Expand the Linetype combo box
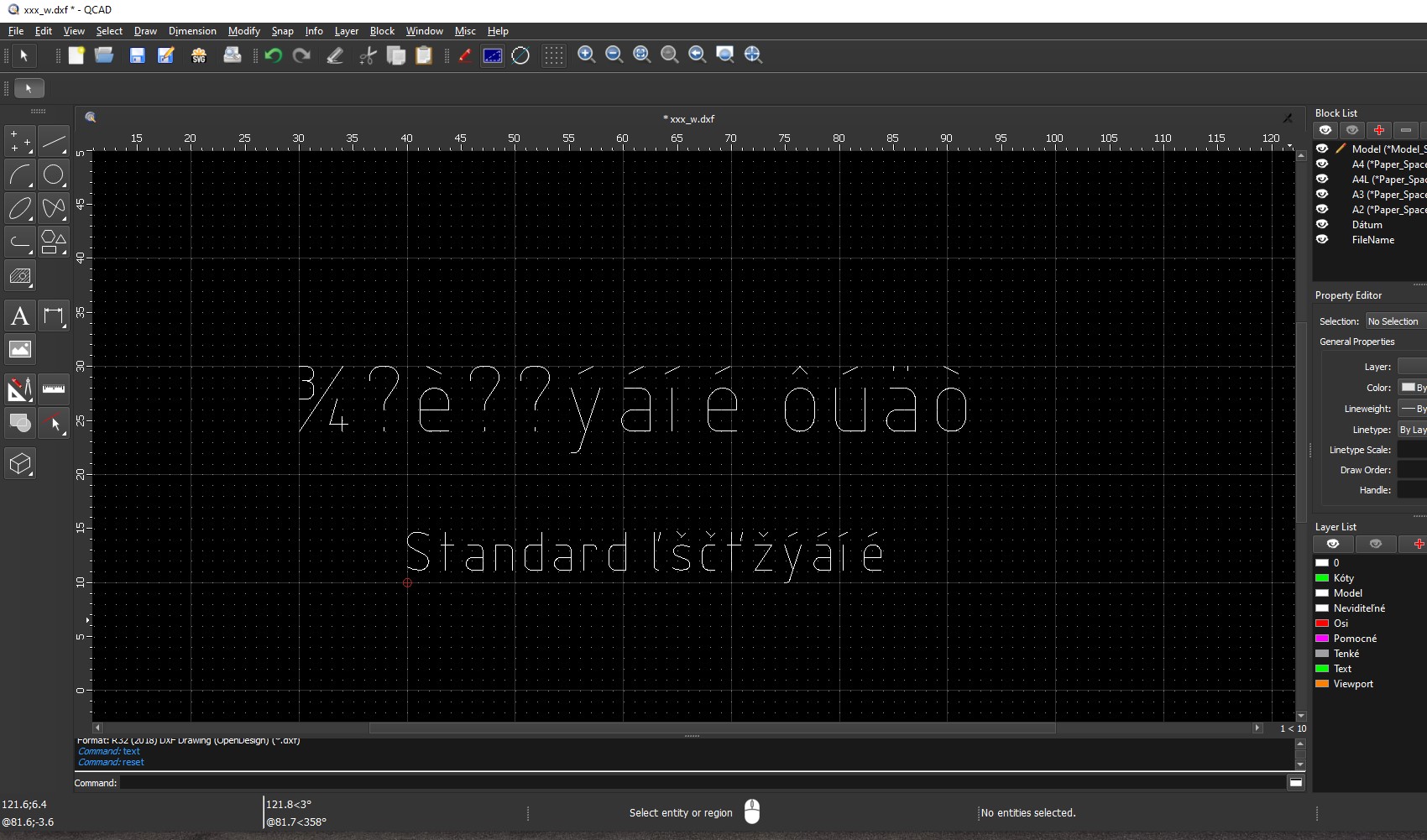This screenshot has height=840, width=1427. click(1412, 430)
